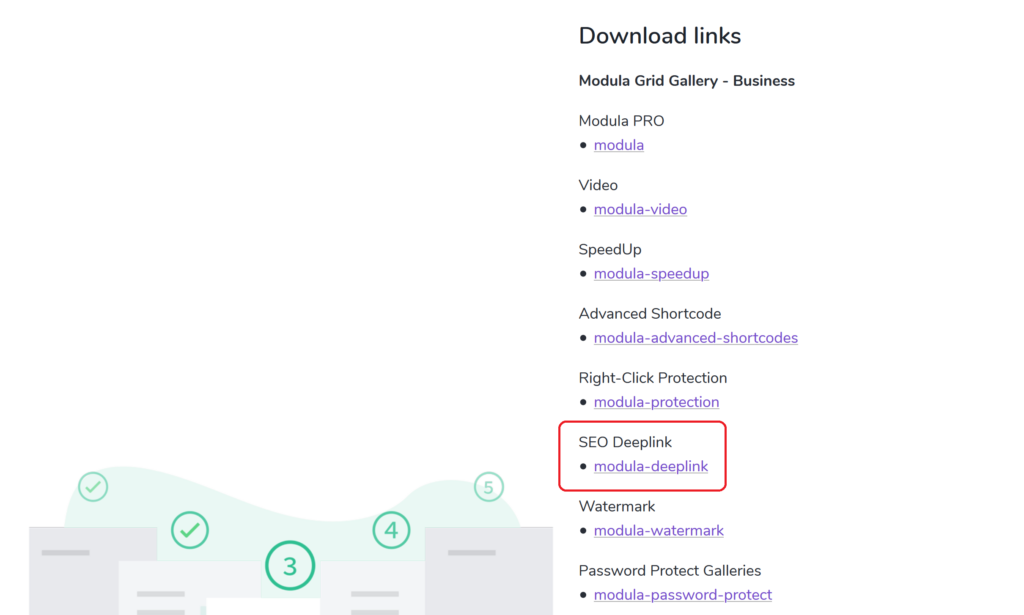
Task: Click the bullet point beside modula-watermark
Action: pos(583,530)
